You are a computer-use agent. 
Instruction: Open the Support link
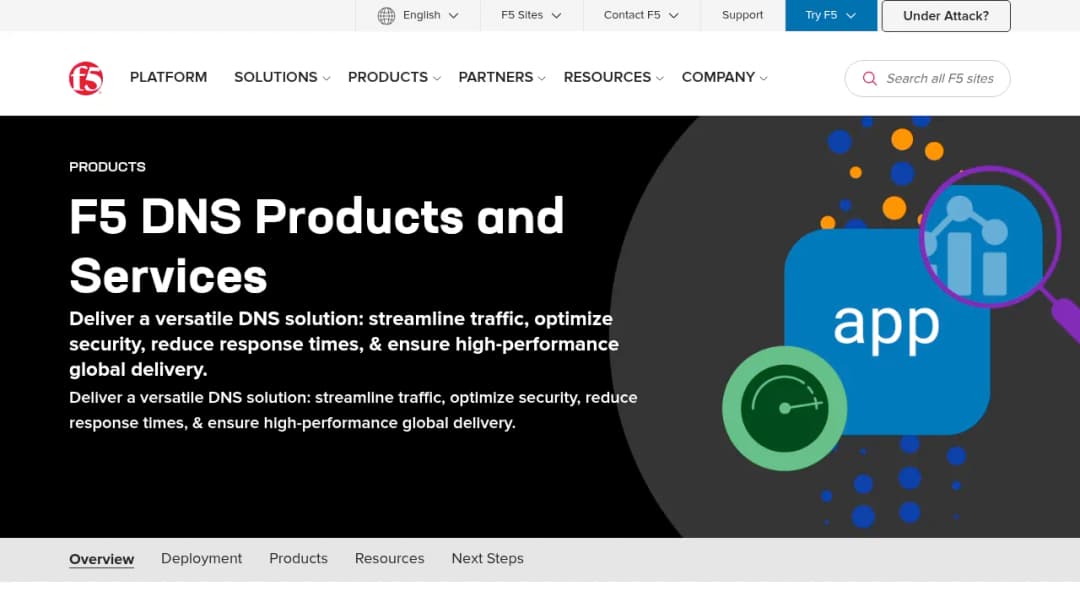point(742,15)
